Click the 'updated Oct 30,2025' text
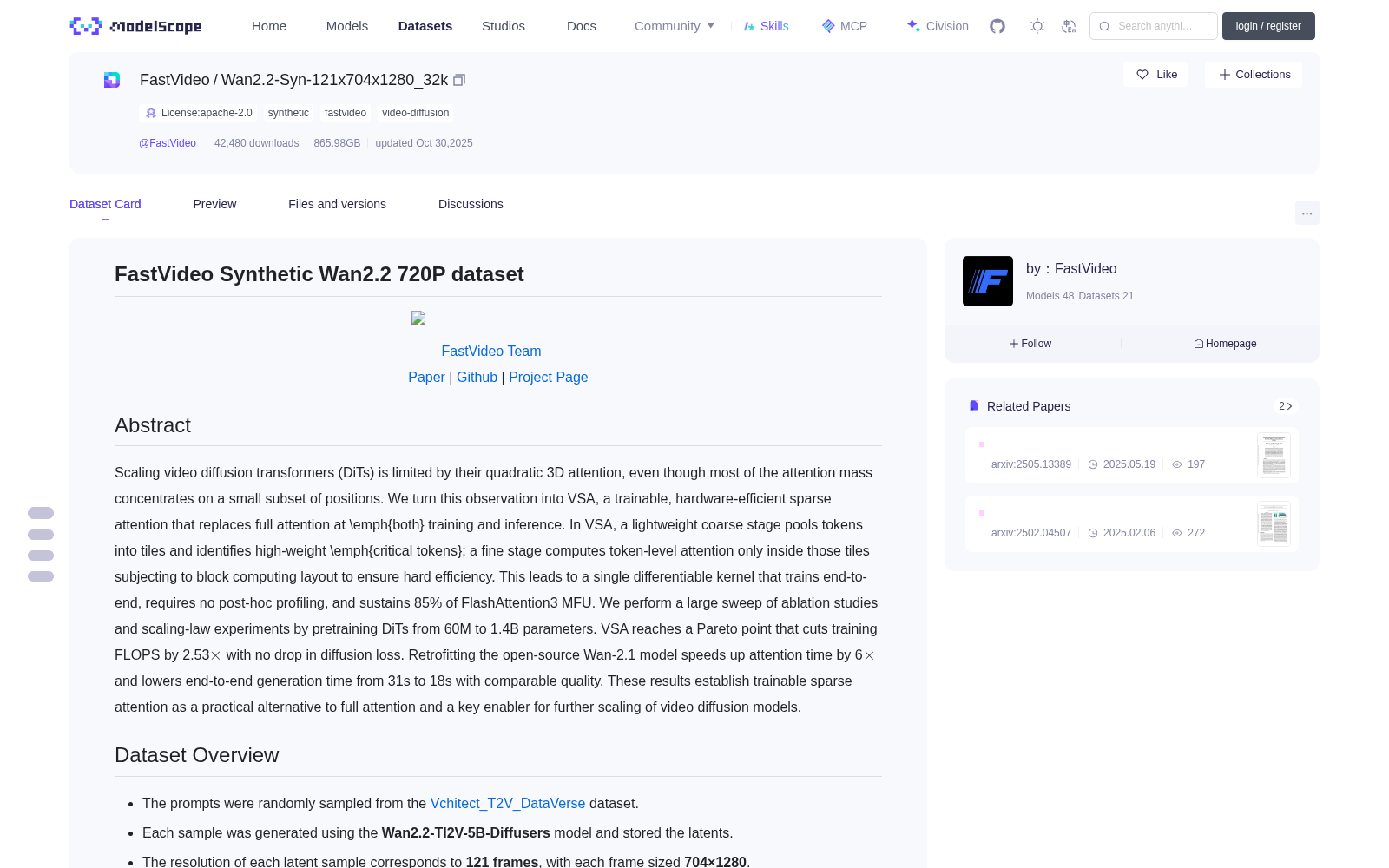This screenshot has width=1389, height=868. (424, 143)
